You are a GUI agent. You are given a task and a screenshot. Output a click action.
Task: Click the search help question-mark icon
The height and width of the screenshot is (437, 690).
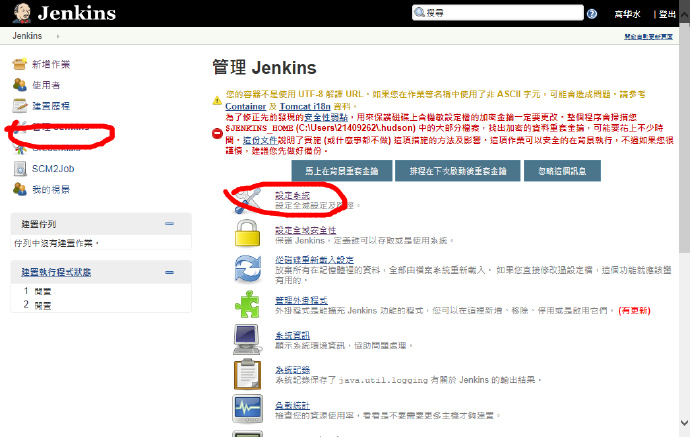(x=592, y=14)
